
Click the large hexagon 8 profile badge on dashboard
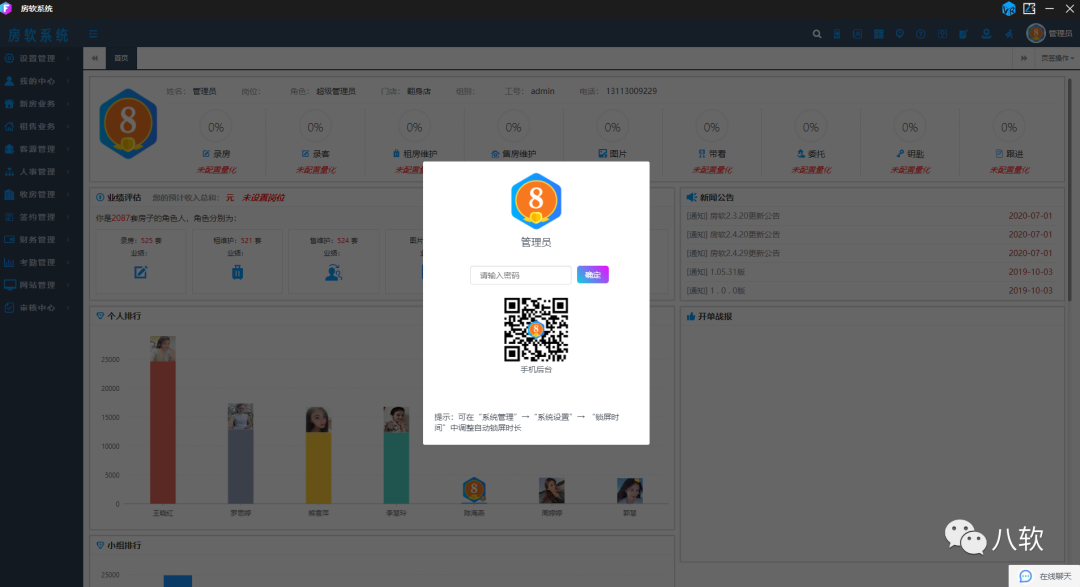(128, 124)
